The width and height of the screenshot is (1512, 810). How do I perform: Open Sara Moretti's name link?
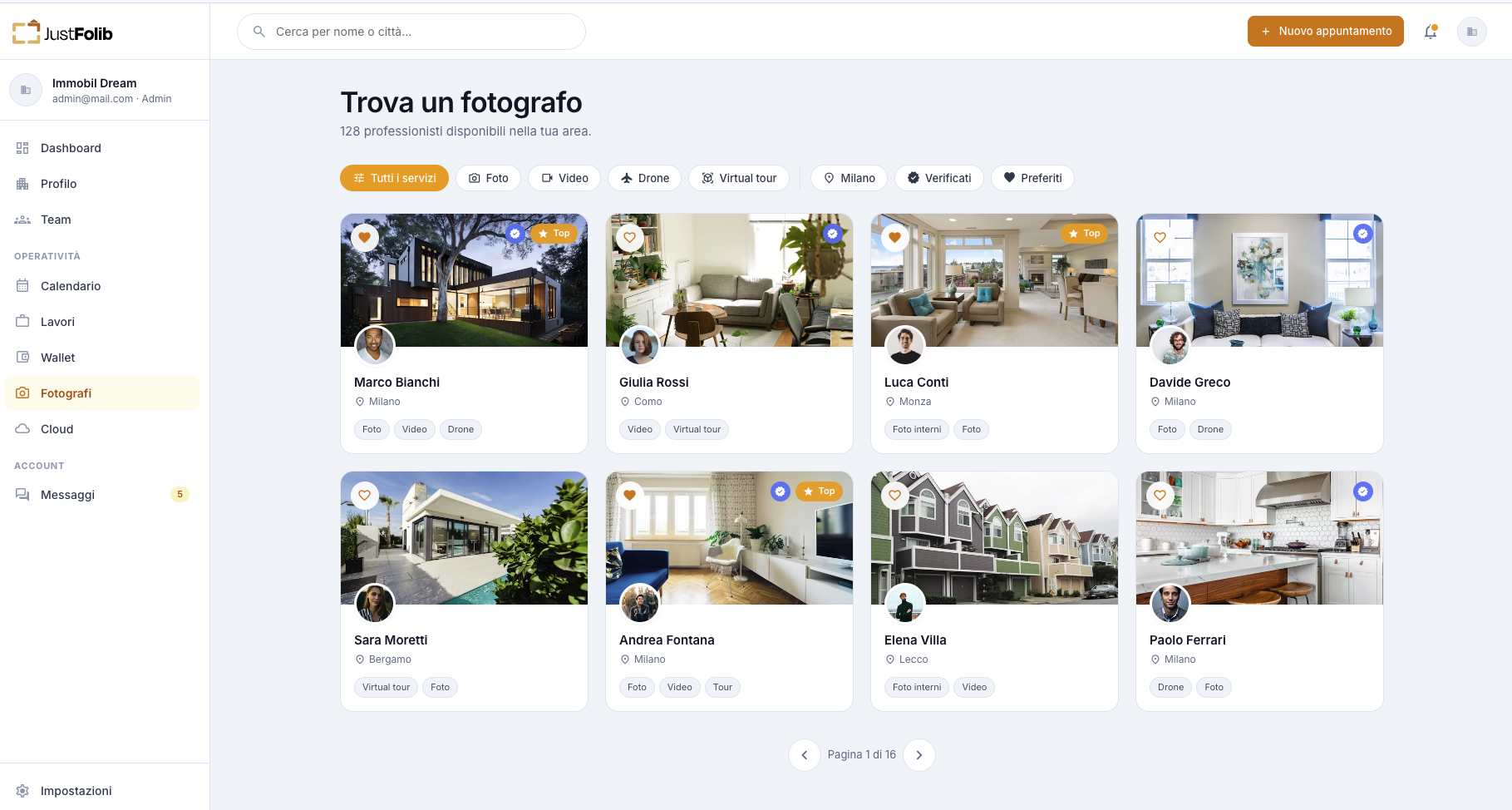(x=391, y=640)
